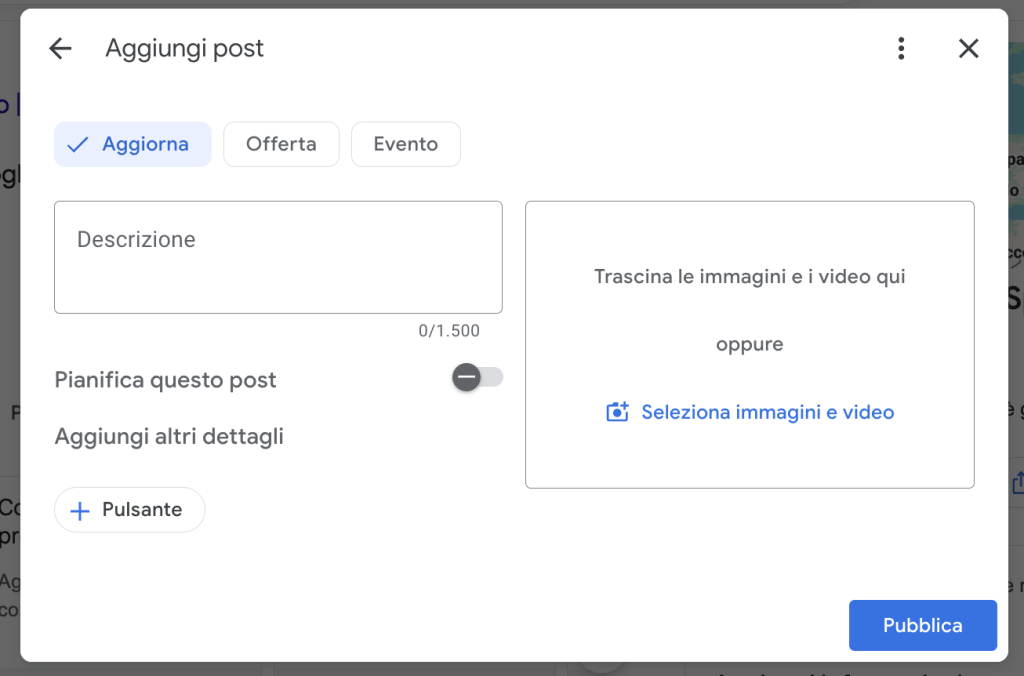
Task: Switch back to the Aggiorna post type
Action: tap(133, 144)
